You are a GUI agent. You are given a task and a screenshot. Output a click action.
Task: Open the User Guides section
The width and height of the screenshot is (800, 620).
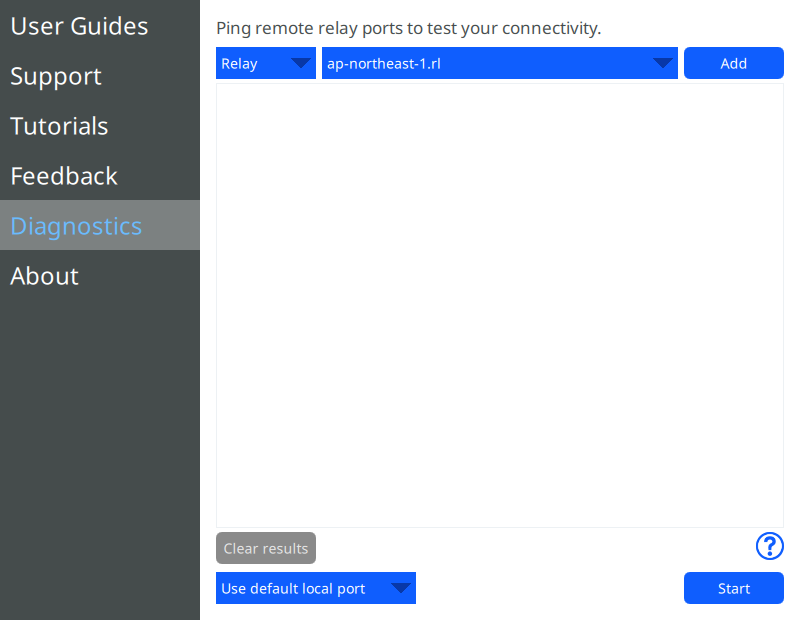pyautogui.click(x=79, y=26)
